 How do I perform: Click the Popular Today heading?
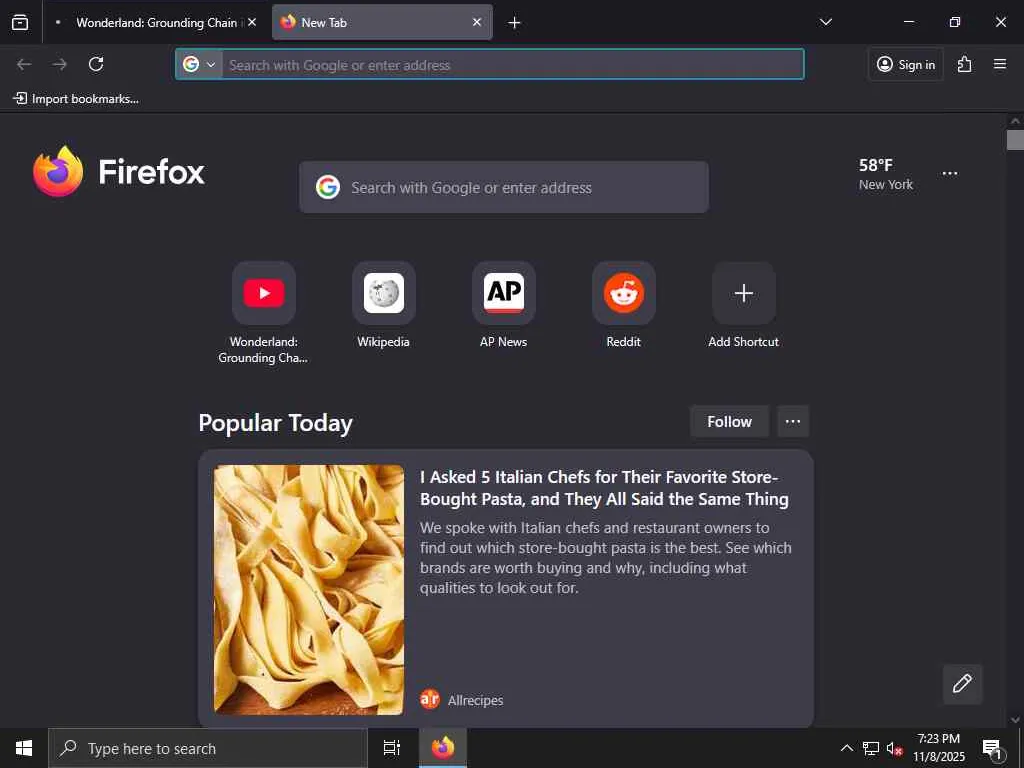click(276, 423)
